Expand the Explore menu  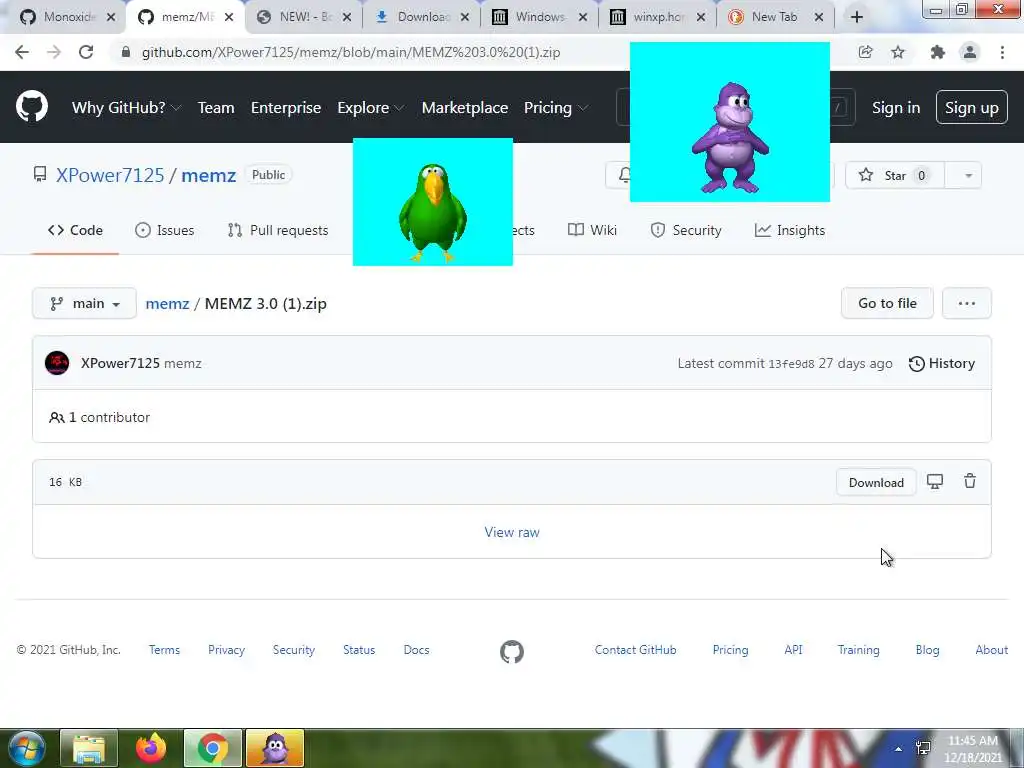370,108
